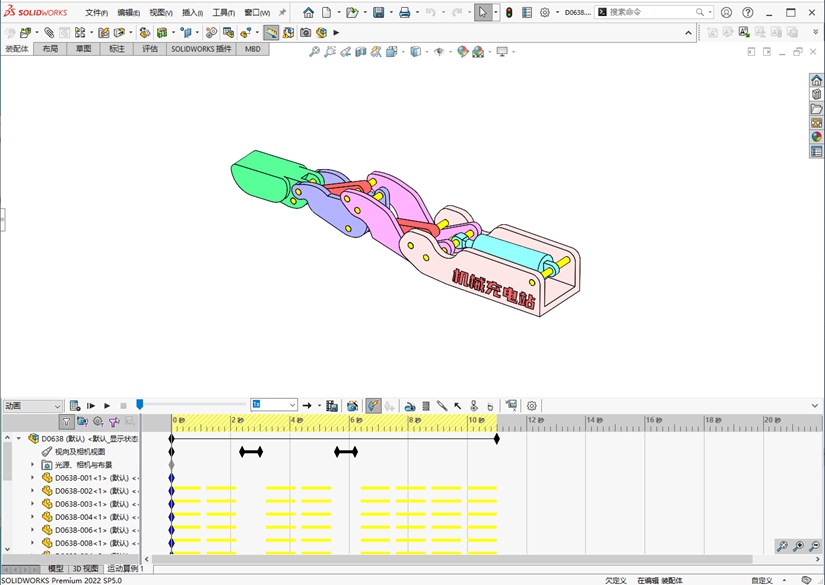Open Motion Study Properties gear icon
825x585 pixels.
pos(532,406)
